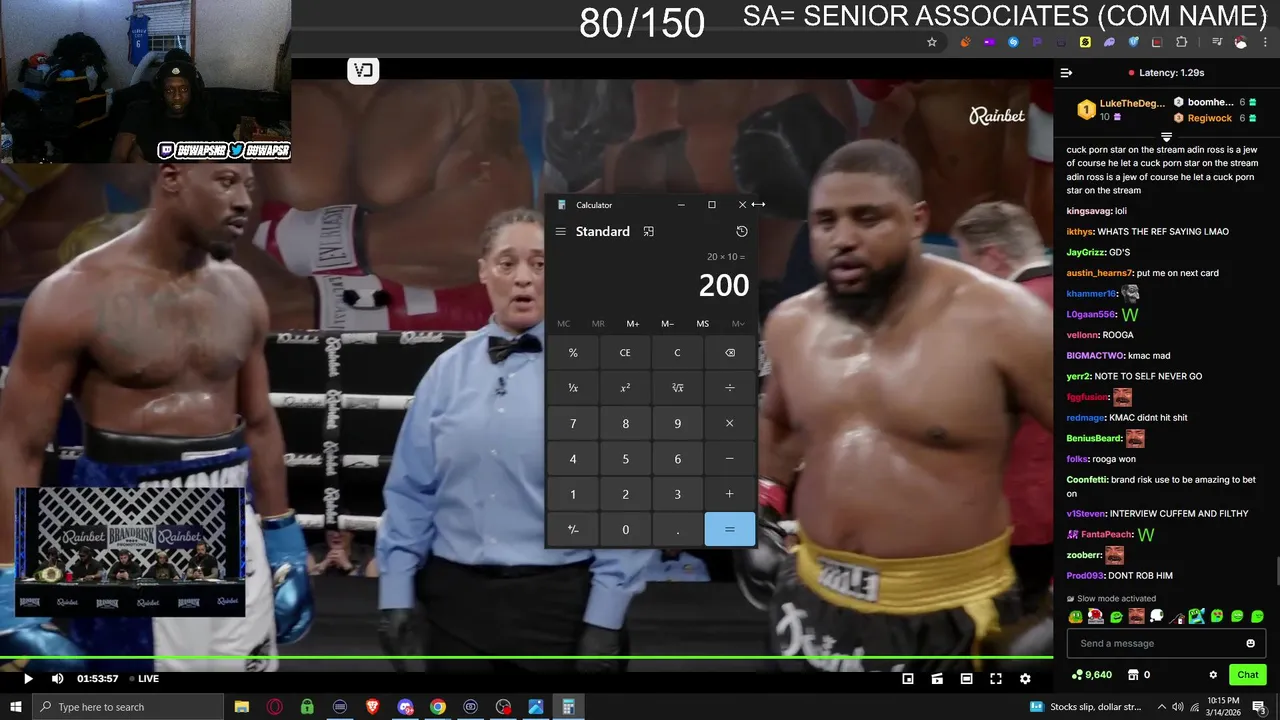Click the multiply operator key
The image size is (1280, 720).
click(x=729, y=424)
